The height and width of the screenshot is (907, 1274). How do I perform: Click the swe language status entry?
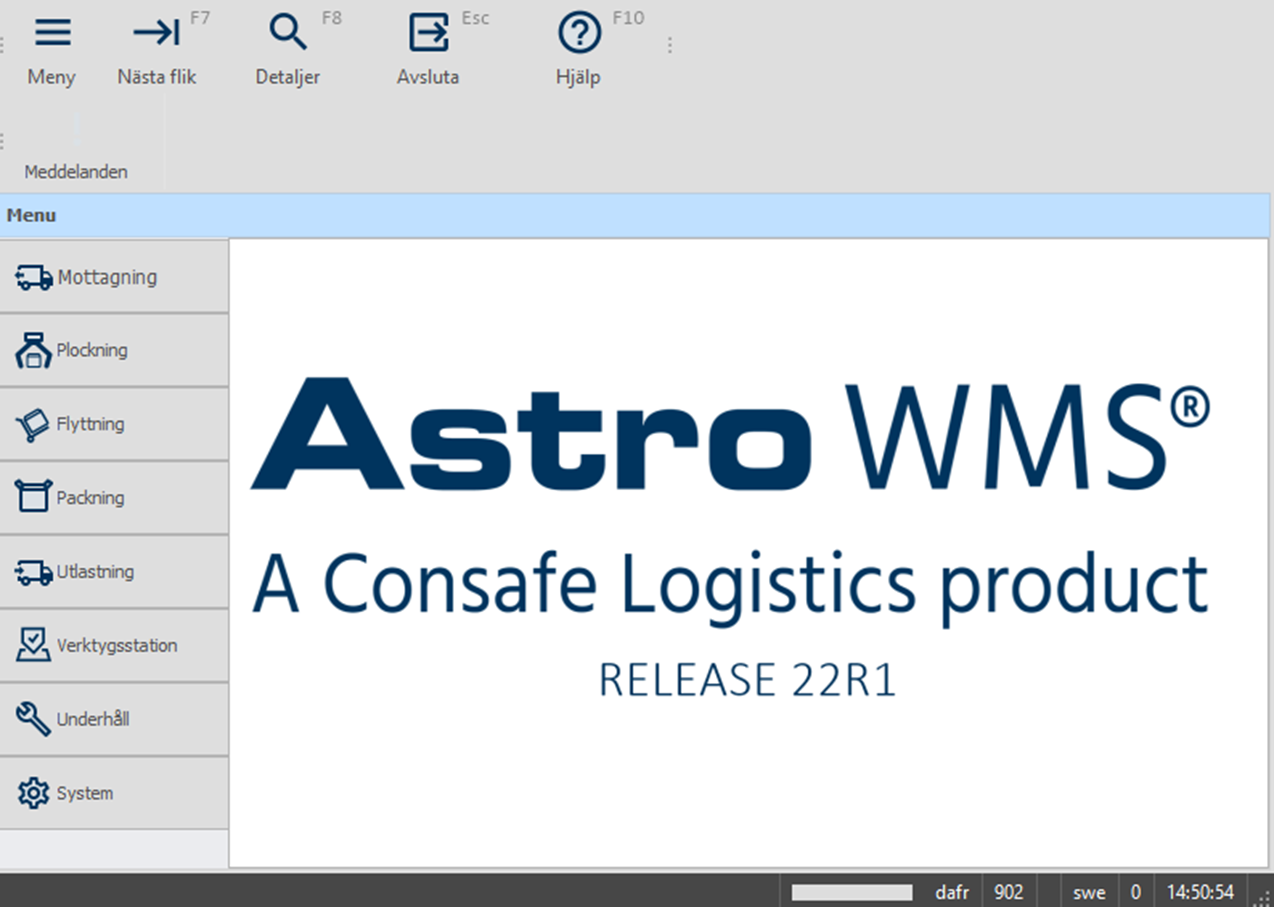pyautogui.click(x=1089, y=892)
